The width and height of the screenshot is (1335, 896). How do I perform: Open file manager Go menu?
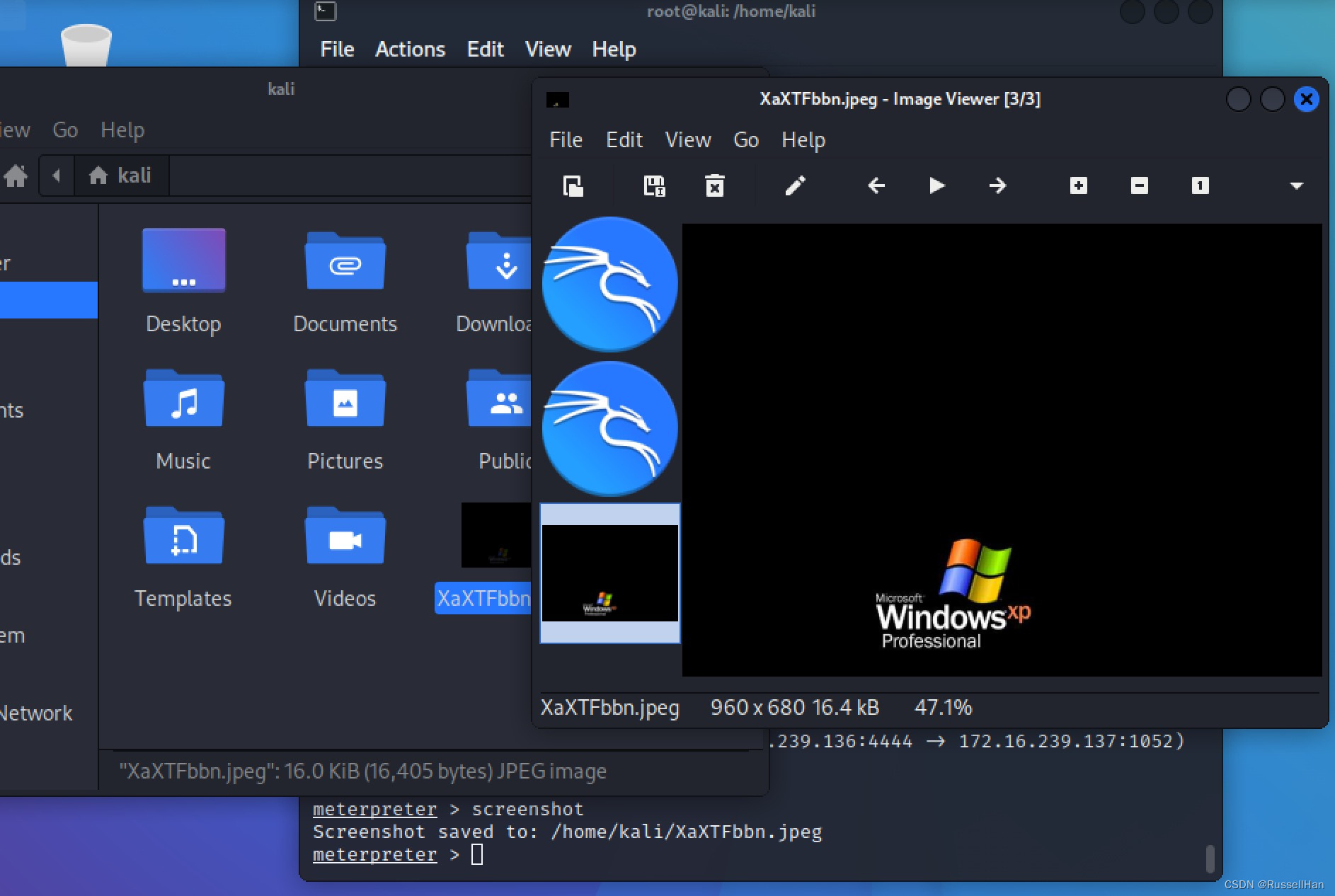pos(65,130)
